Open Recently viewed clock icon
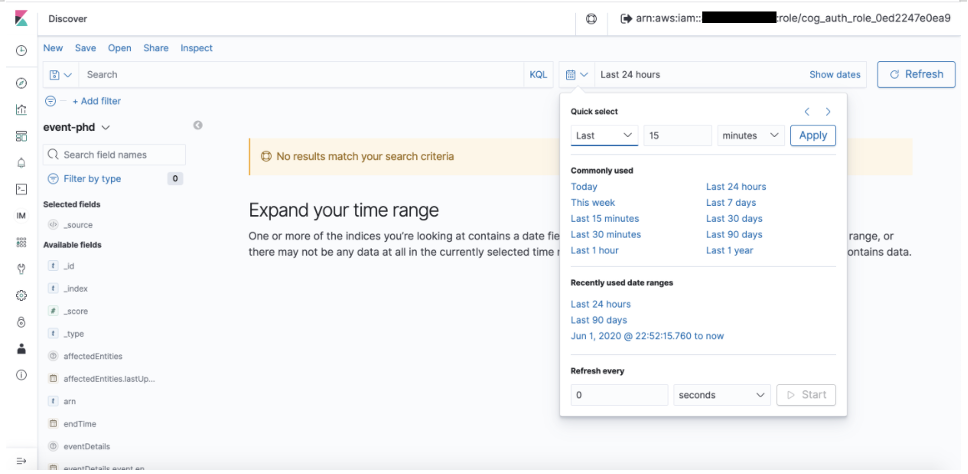Viewport: 968px width, 474px height. tap(21, 51)
